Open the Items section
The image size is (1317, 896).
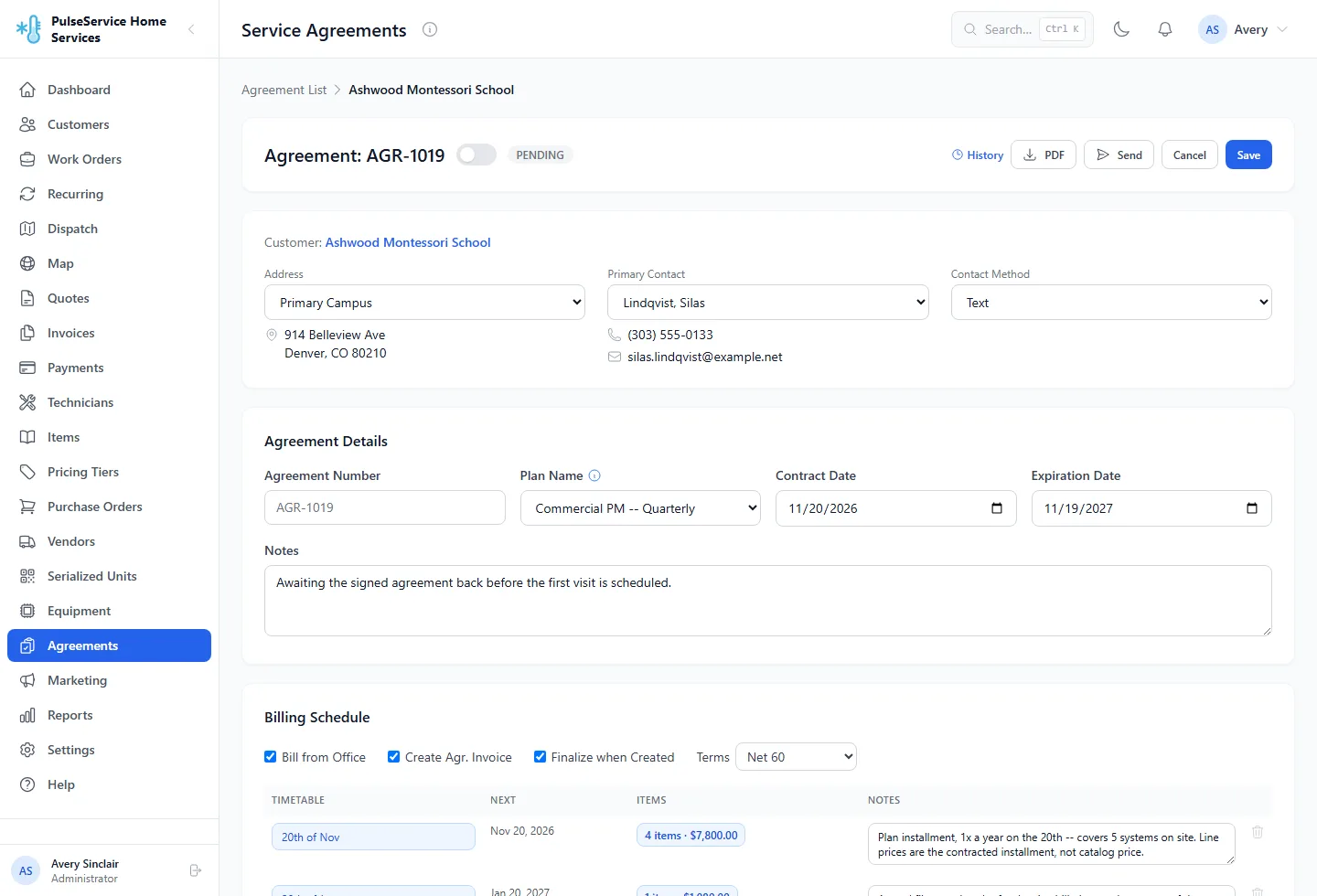109,437
